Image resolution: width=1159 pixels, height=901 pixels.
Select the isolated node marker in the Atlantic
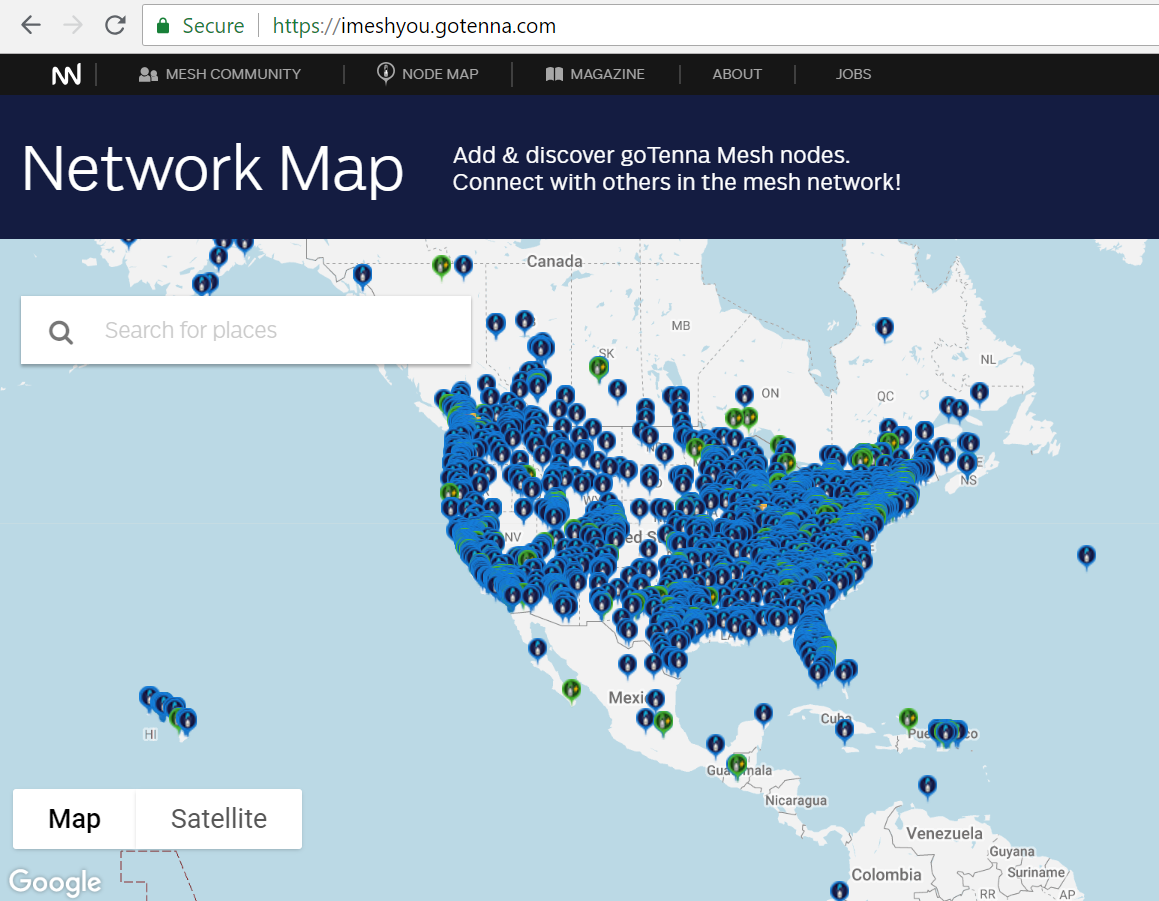1086,555
